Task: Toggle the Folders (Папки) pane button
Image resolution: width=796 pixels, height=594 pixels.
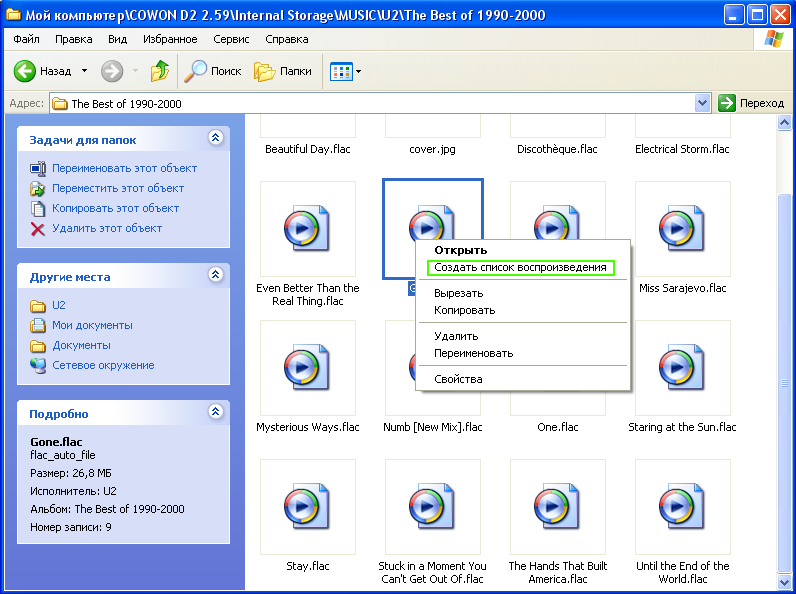Action: 283,71
